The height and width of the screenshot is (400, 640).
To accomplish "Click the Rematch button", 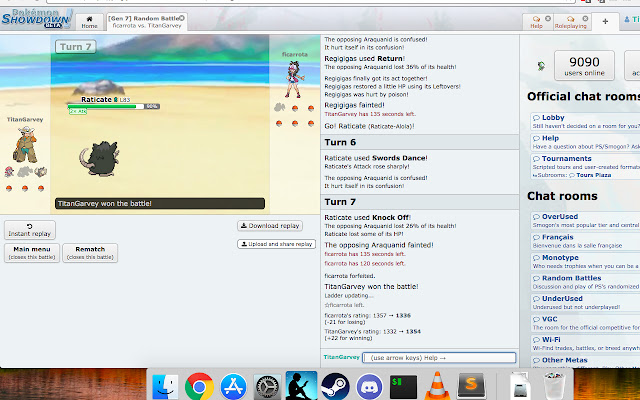I will pos(90,253).
